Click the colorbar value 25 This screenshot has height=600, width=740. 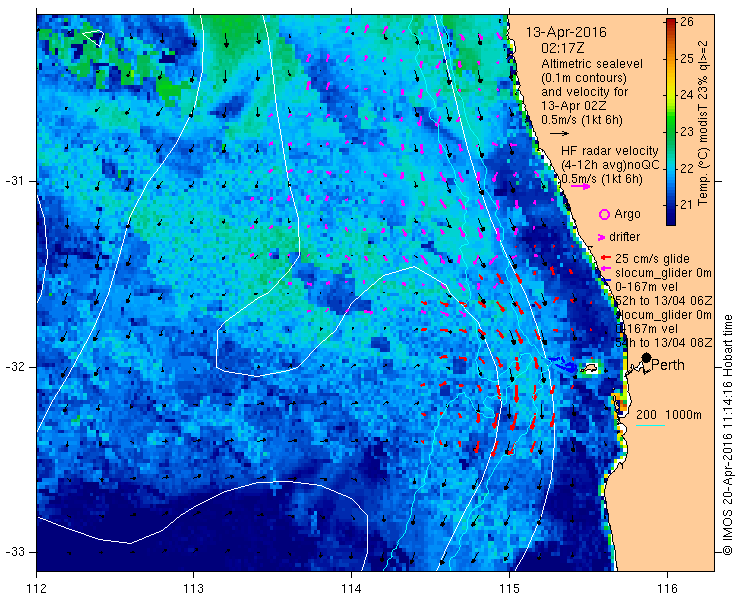point(687,59)
